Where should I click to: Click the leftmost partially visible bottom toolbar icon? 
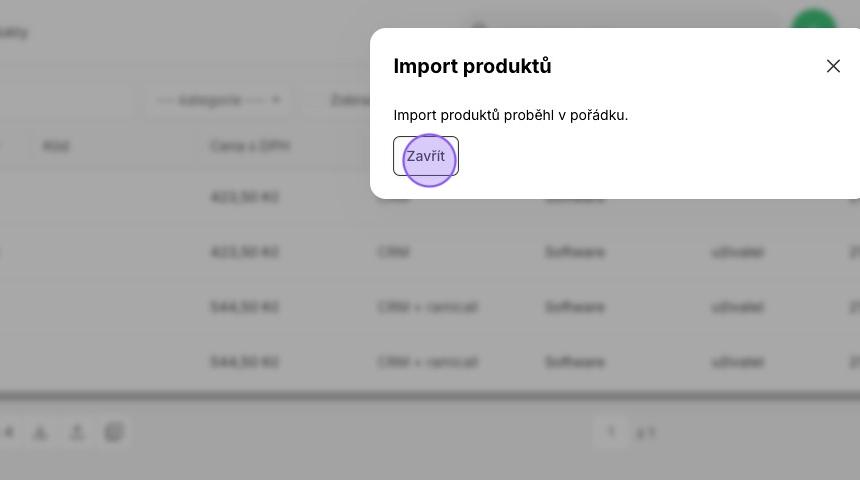(x=9, y=433)
